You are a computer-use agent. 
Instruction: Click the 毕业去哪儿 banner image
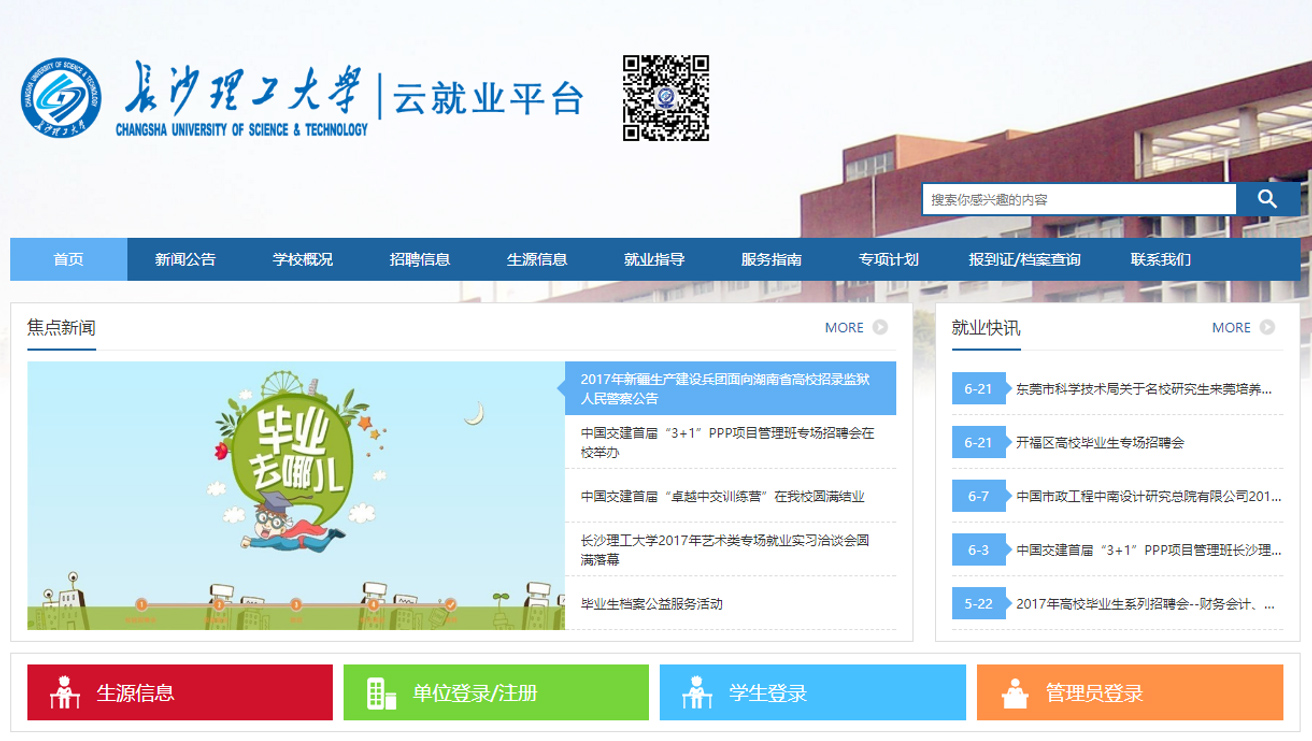(x=295, y=495)
